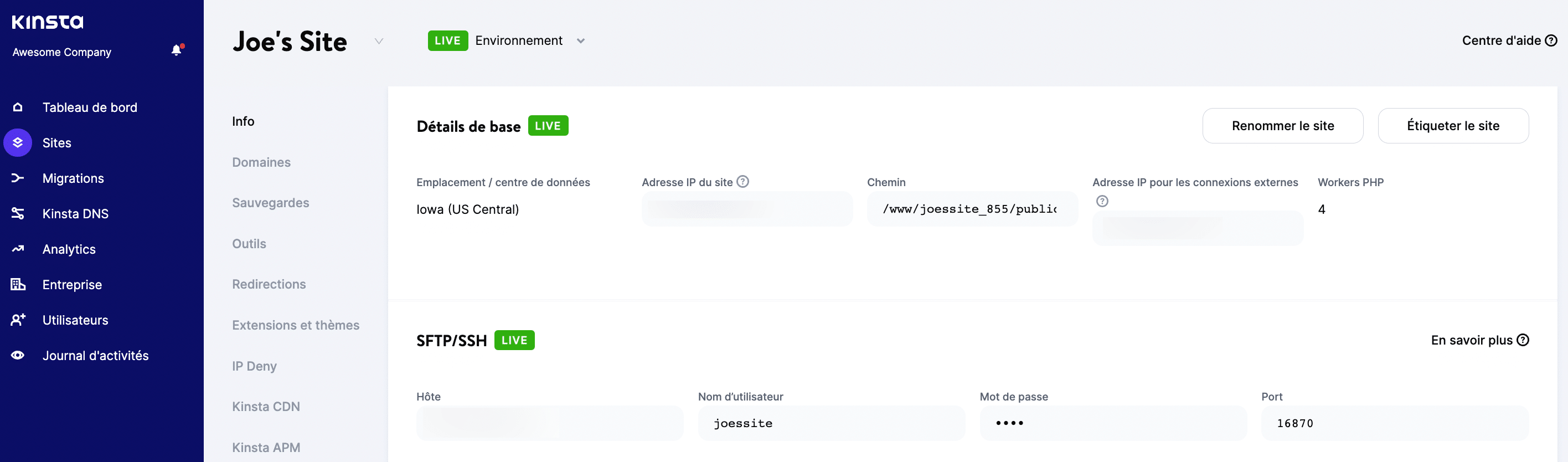Click help icon under Adresse IP connexions externes
This screenshot has width=1568, height=462.
pos(1102,201)
